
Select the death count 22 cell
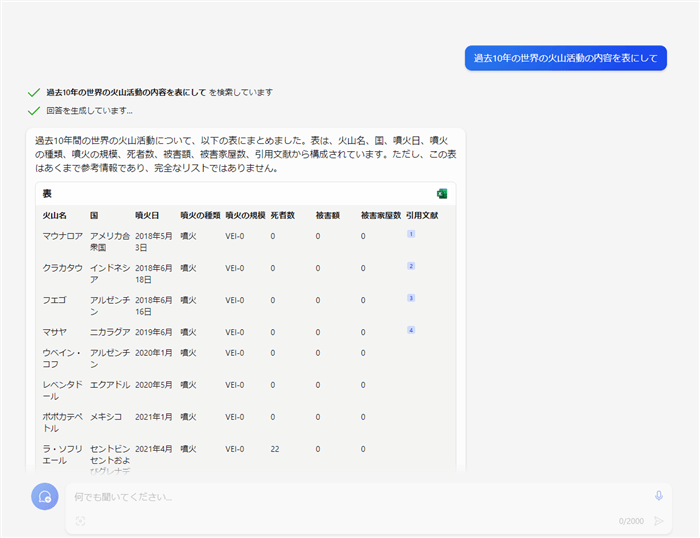click(275, 449)
